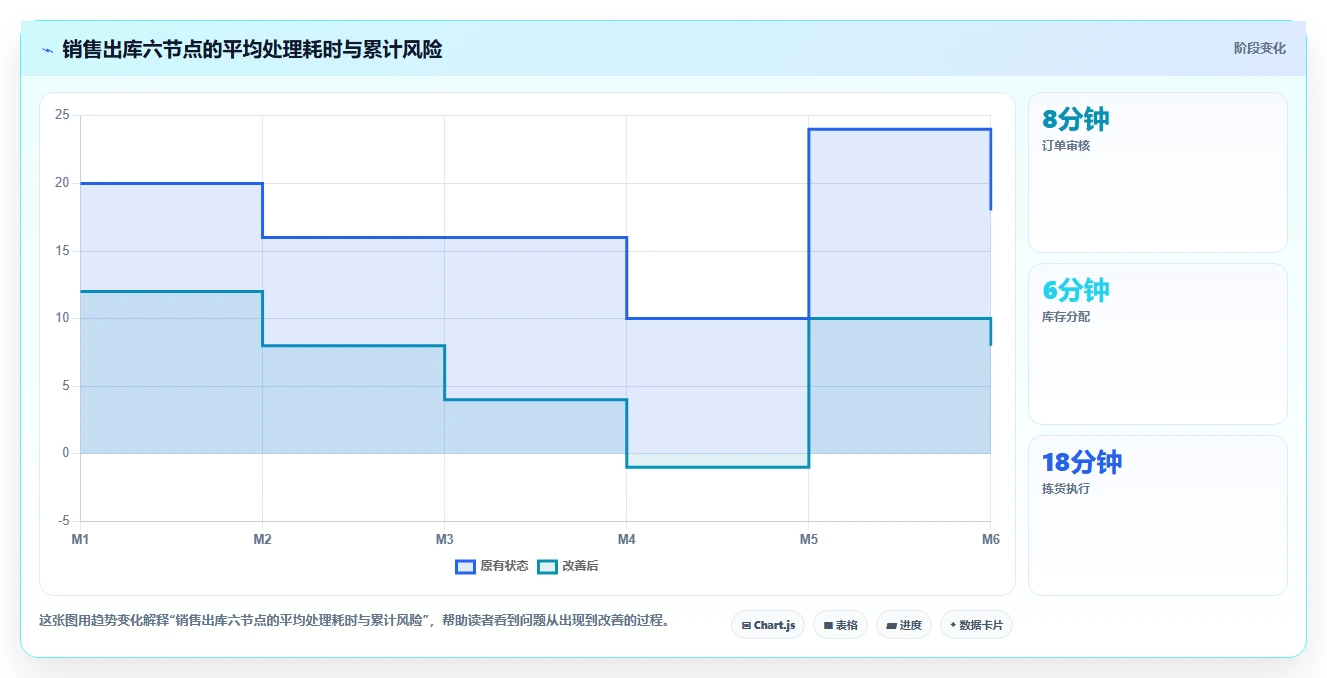The image size is (1327, 678).
Task: Click the 阶段变化 label
Action: point(1259,48)
